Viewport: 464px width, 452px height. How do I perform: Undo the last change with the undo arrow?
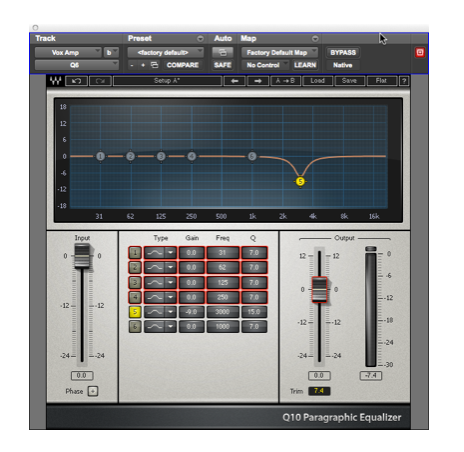point(77,81)
